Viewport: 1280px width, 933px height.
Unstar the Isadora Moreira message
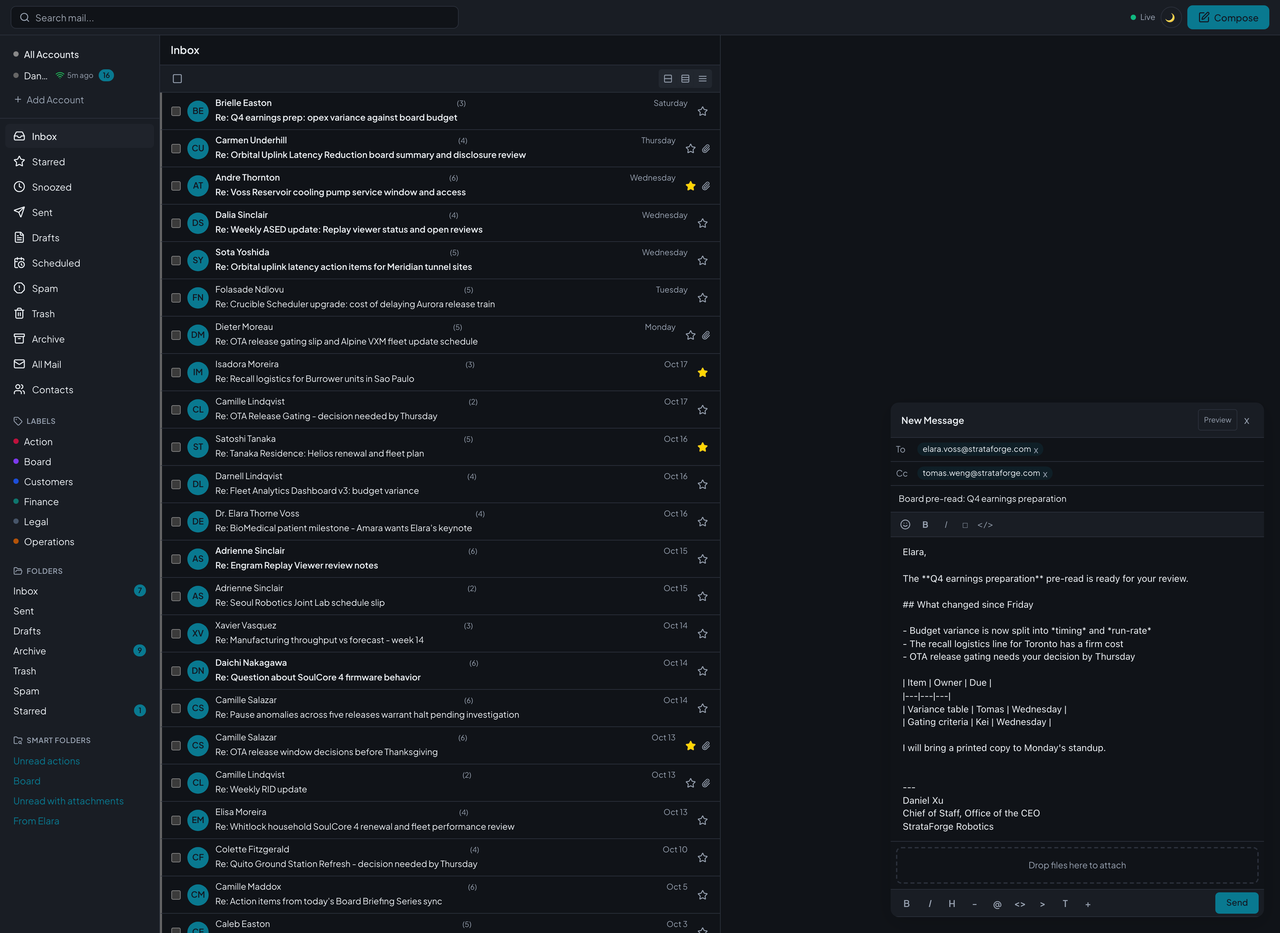coord(703,372)
